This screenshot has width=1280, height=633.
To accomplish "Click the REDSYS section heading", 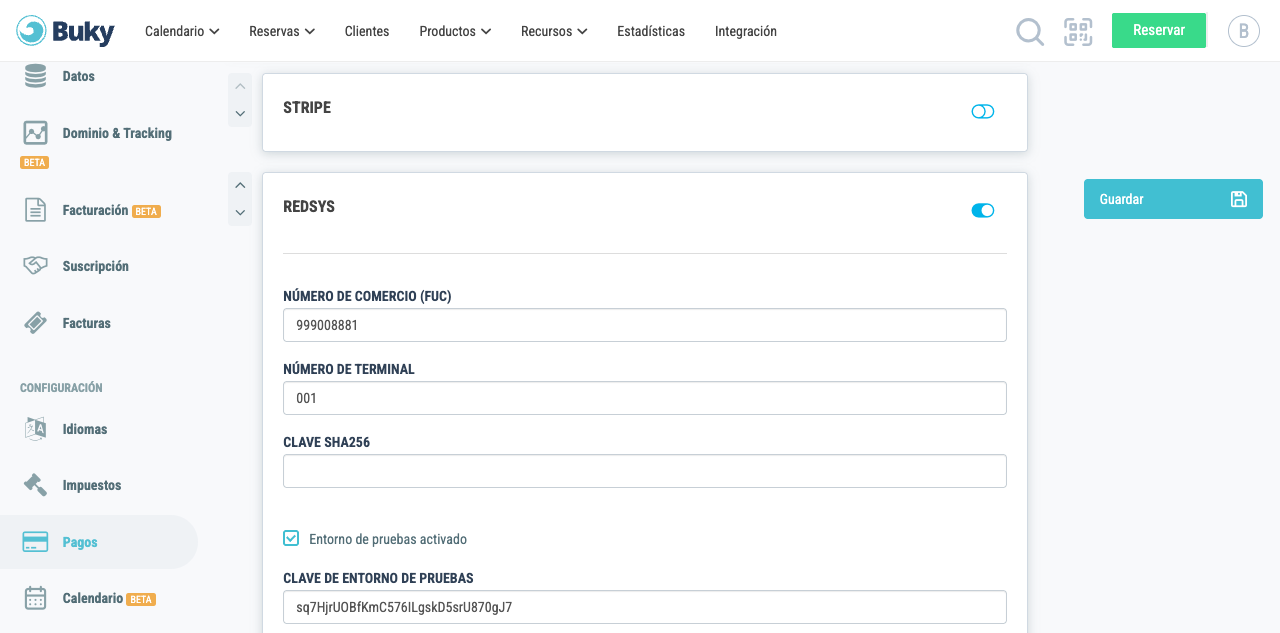I will point(309,207).
